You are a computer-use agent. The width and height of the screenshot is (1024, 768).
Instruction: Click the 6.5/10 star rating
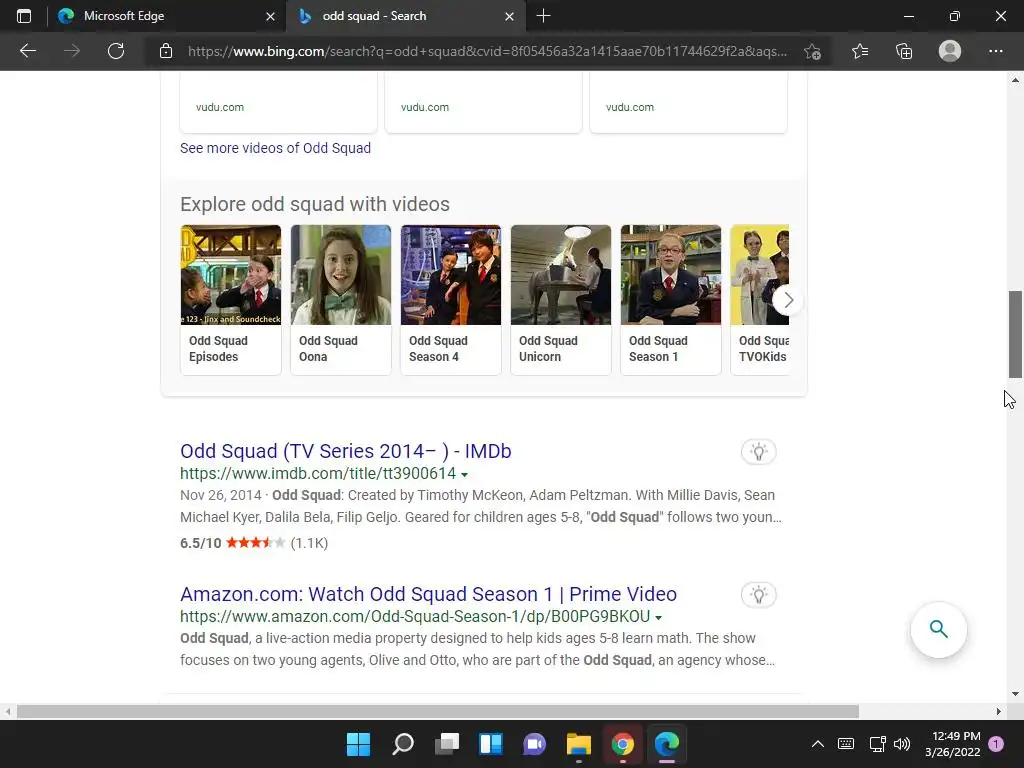[x=254, y=543]
